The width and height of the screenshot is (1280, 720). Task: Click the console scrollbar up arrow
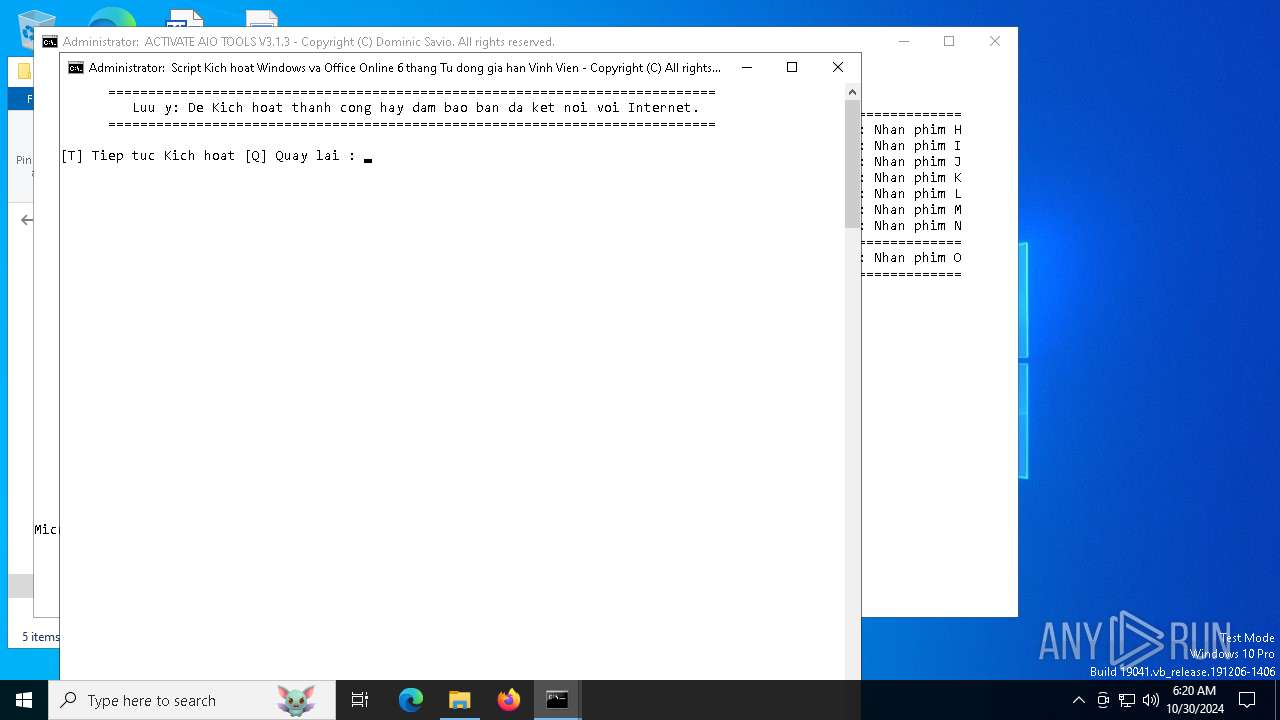(853, 92)
